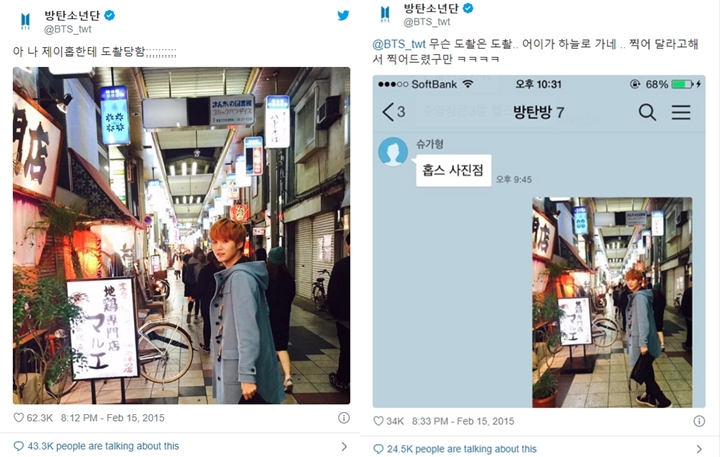Click reply bubble icon beside 43.3K people

click(18, 446)
